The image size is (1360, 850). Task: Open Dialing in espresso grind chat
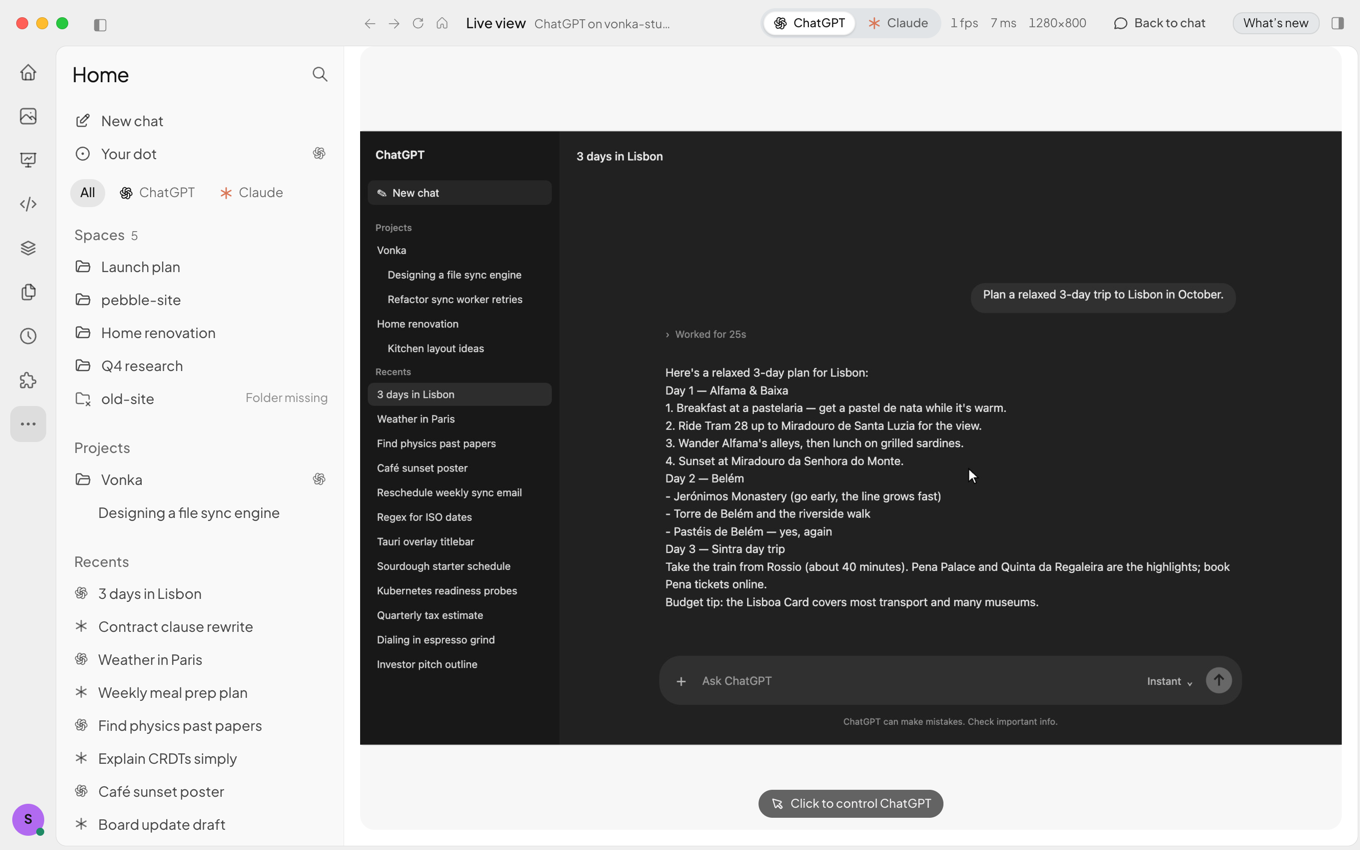click(459, 639)
